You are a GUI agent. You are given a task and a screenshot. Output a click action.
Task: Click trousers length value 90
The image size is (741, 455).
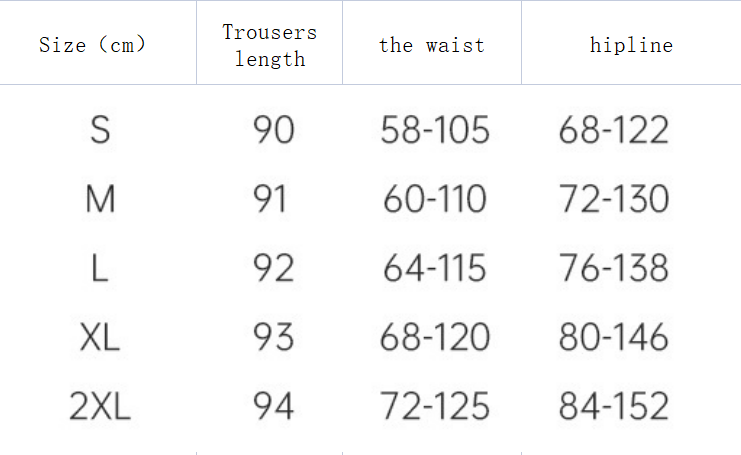tap(273, 130)
